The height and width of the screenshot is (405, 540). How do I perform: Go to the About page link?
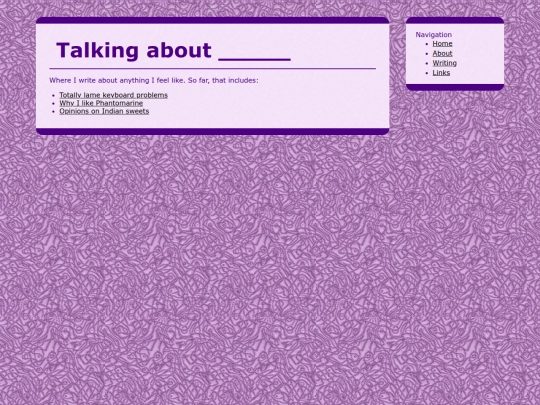(x=442, y=53)
